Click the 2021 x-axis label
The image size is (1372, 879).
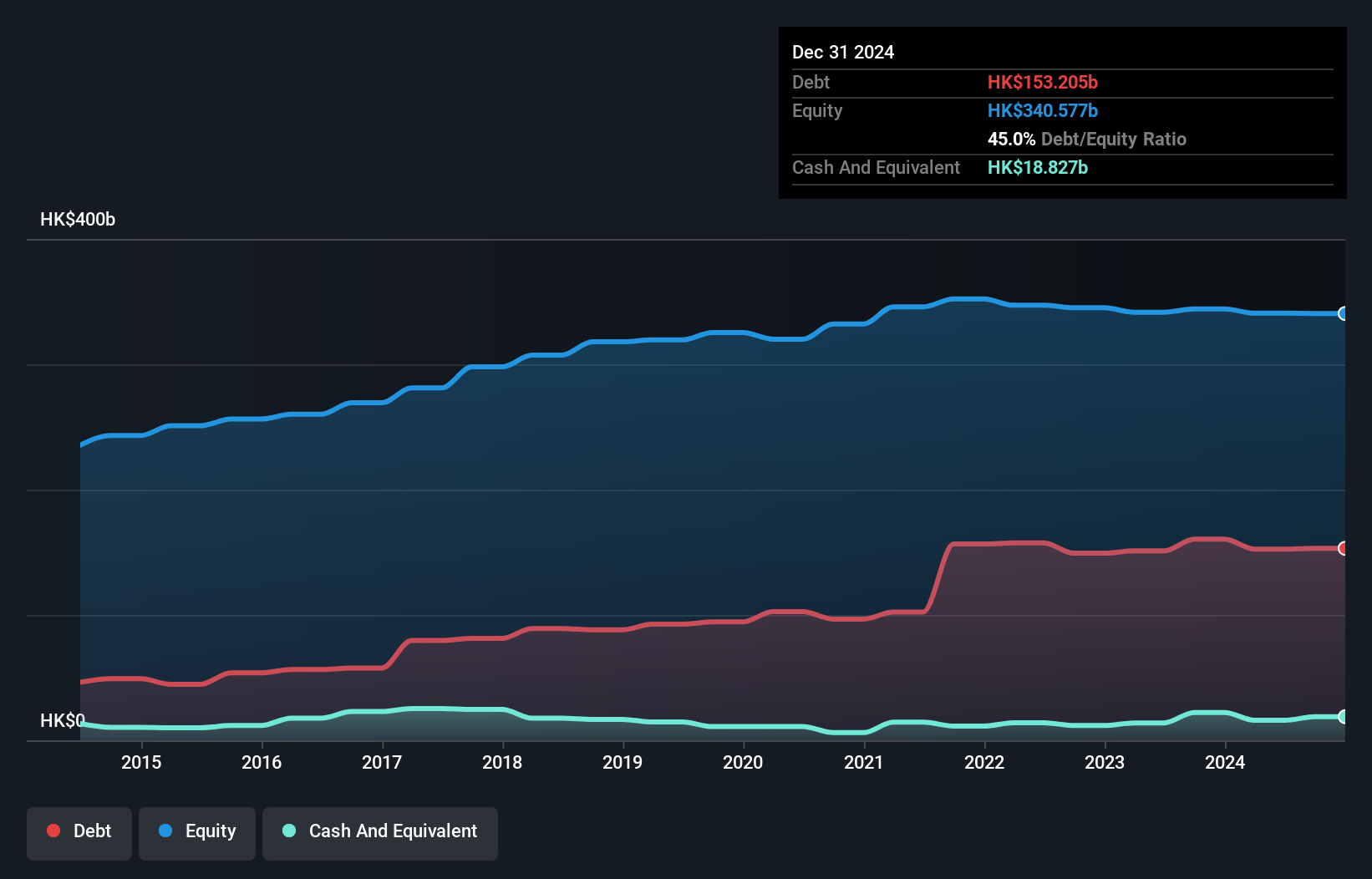(864, 762)
